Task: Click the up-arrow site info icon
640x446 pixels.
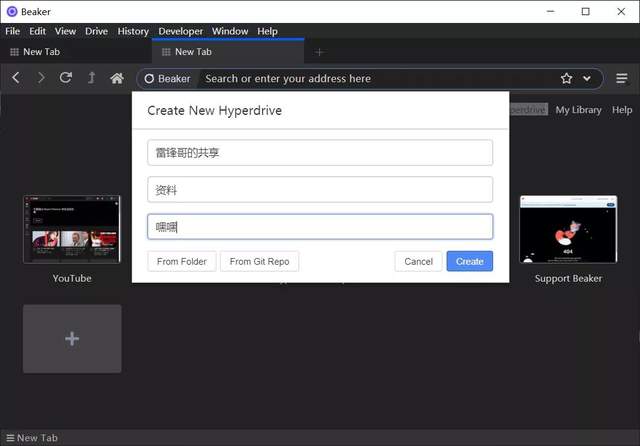Action: [x=92, y=78]
